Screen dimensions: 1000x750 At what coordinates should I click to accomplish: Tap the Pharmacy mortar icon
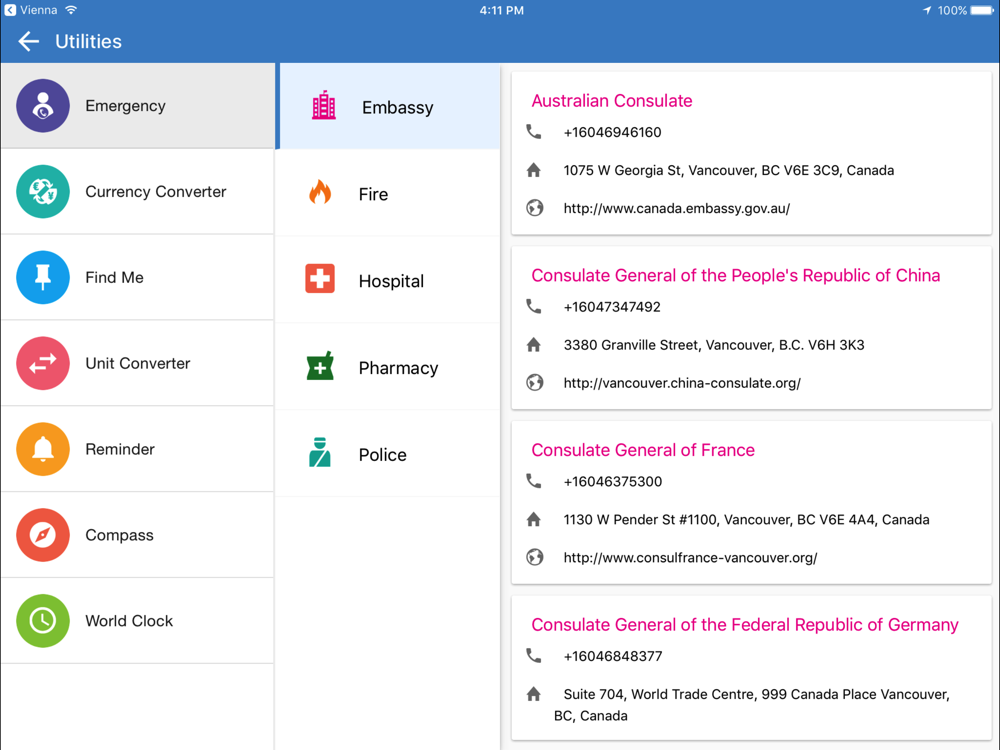[x=320, y=365]
